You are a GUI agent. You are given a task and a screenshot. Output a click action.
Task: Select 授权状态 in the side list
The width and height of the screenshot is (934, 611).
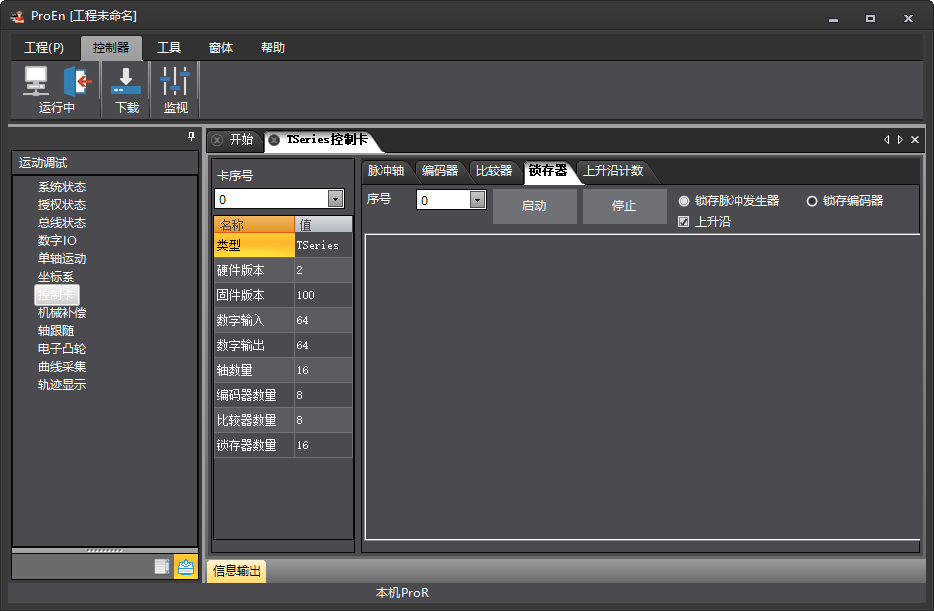(62, 205)
